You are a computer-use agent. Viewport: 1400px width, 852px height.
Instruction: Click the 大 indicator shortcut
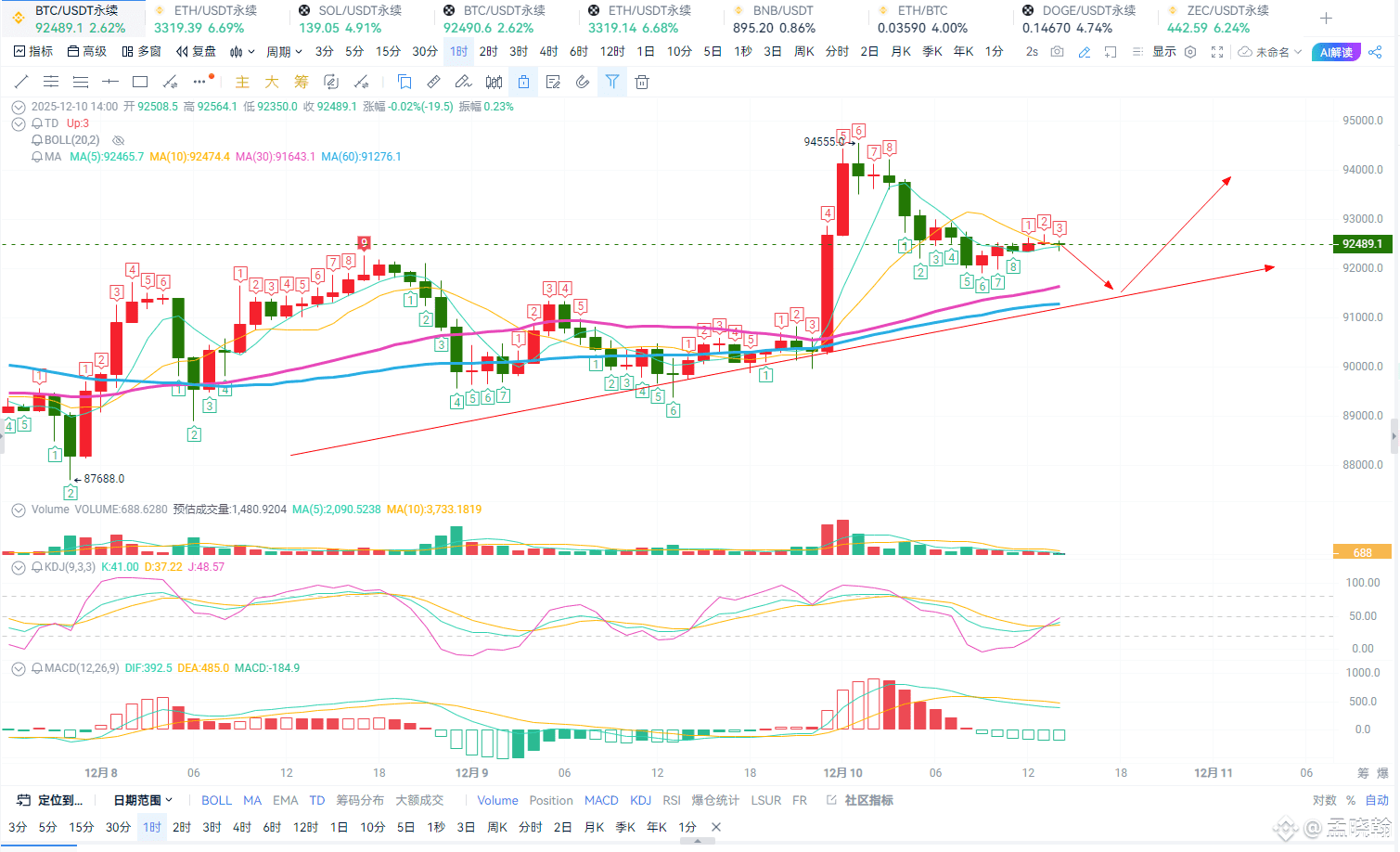click(272, 82)
